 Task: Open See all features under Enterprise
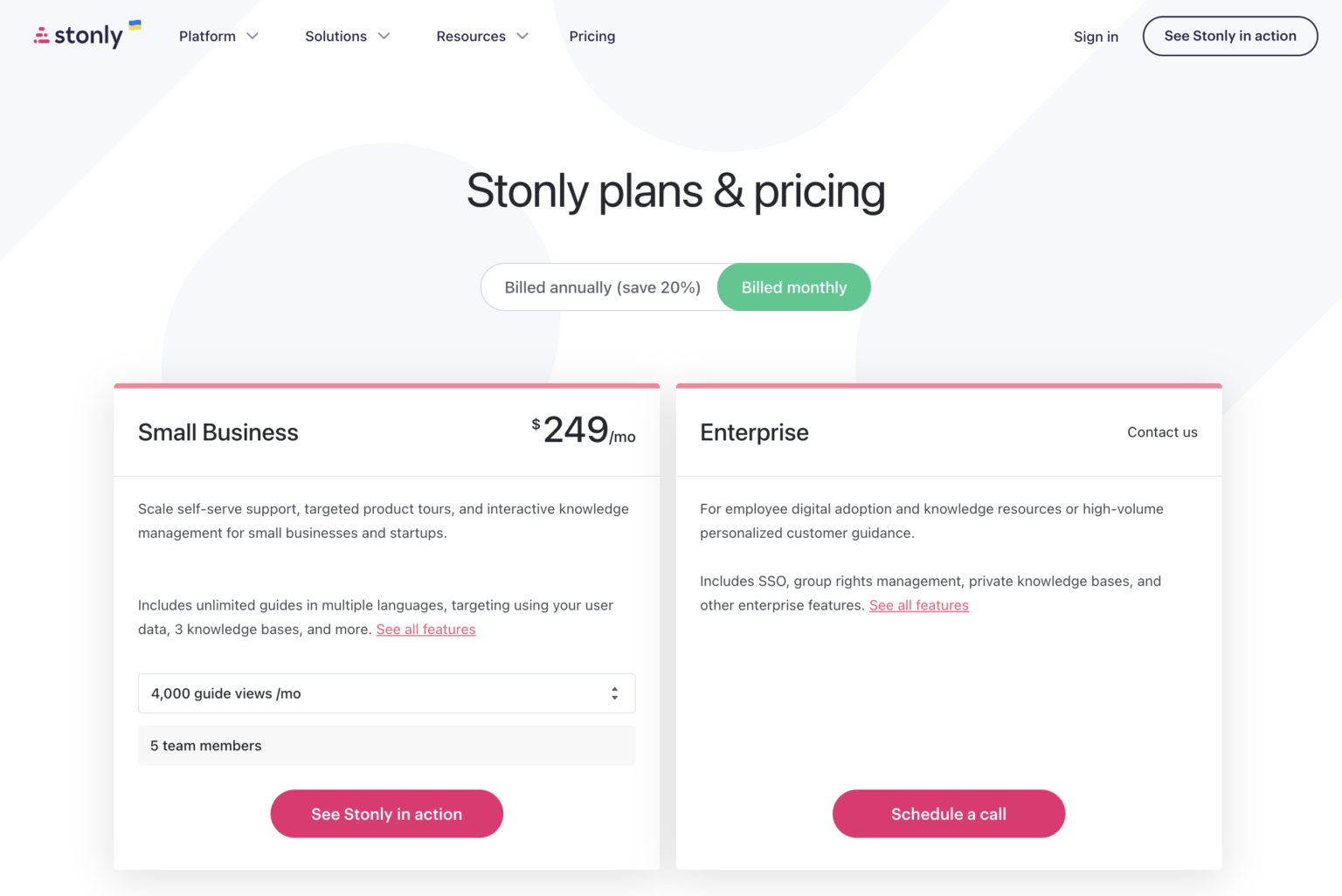click(918, 604)
